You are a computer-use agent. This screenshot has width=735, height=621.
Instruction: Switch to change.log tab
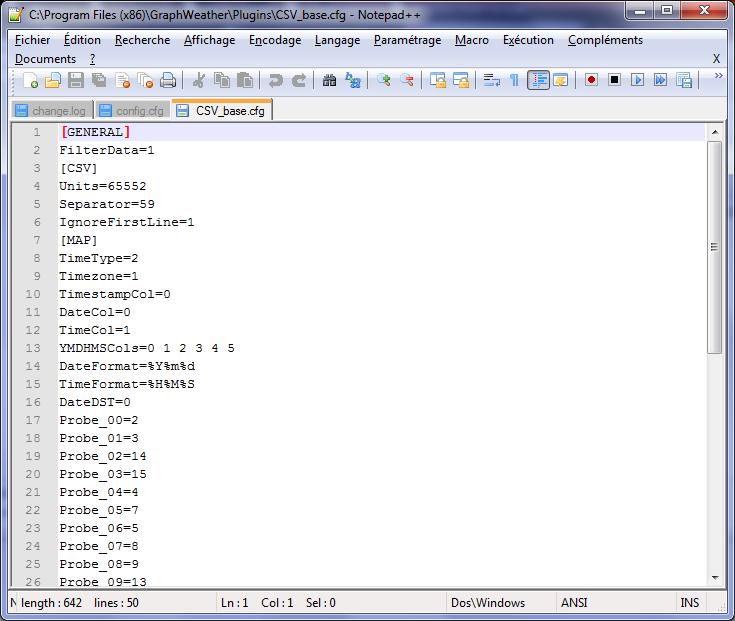coord(52,111)
